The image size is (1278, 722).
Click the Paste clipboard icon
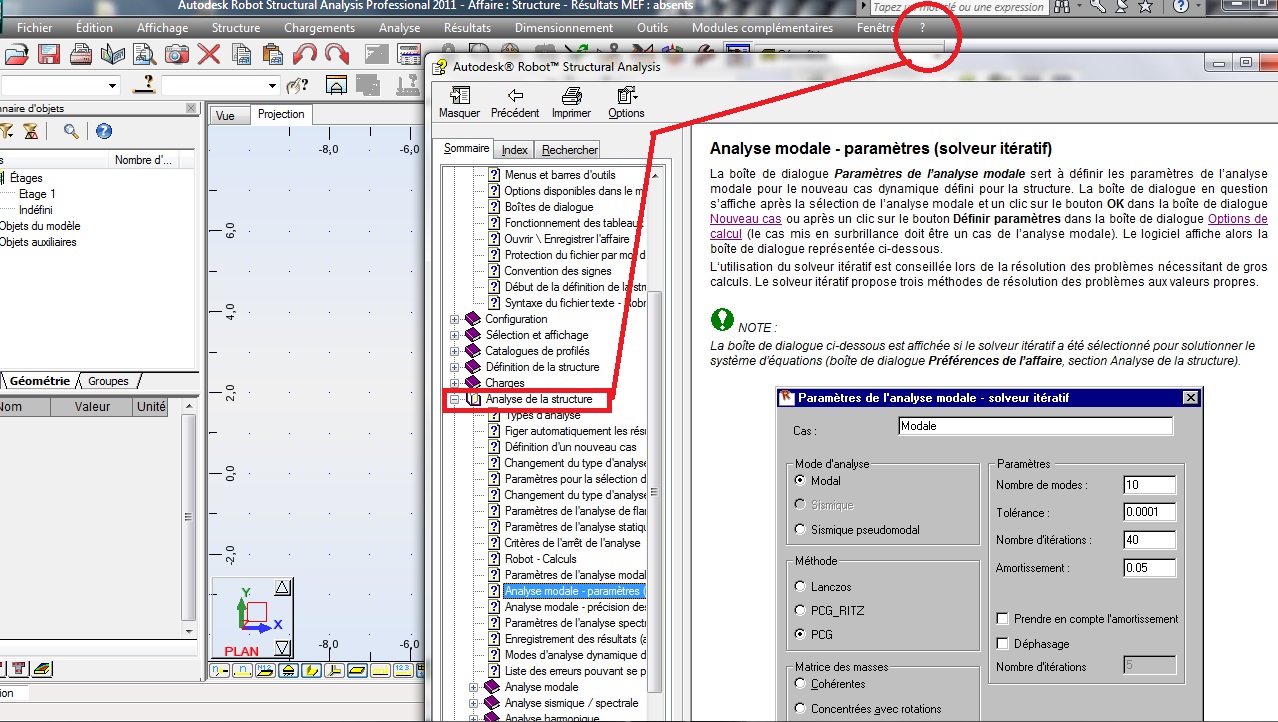click(273, 54)
